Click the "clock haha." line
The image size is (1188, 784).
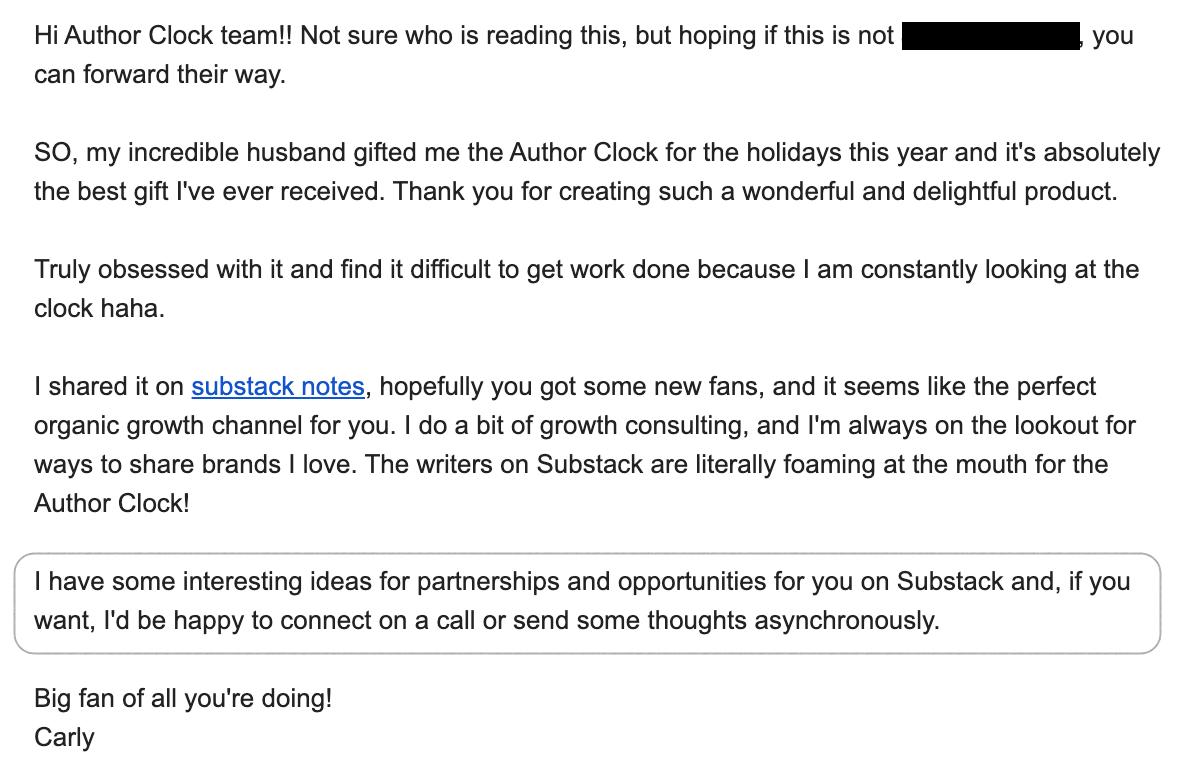point(99,309)
